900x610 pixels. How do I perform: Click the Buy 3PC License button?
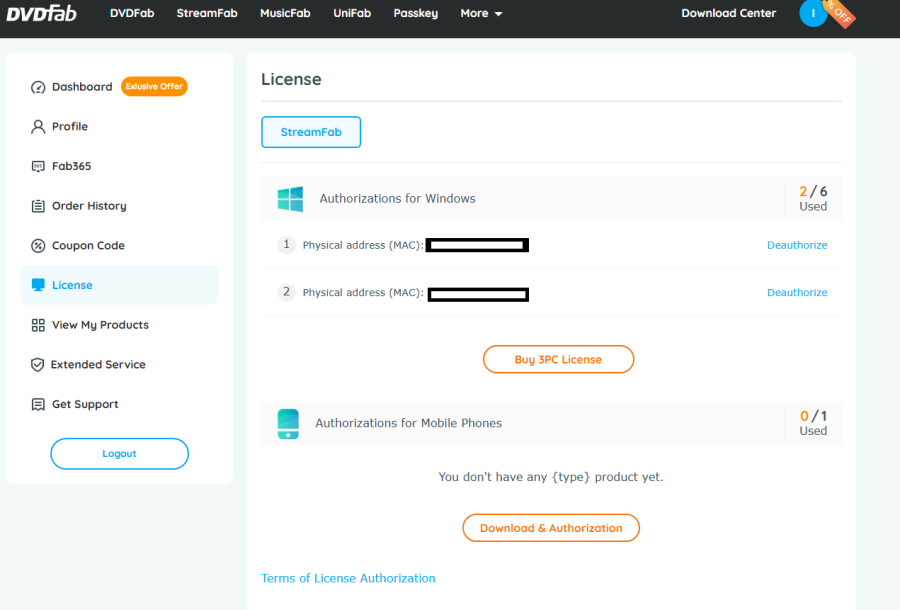[x=558, y=359]
